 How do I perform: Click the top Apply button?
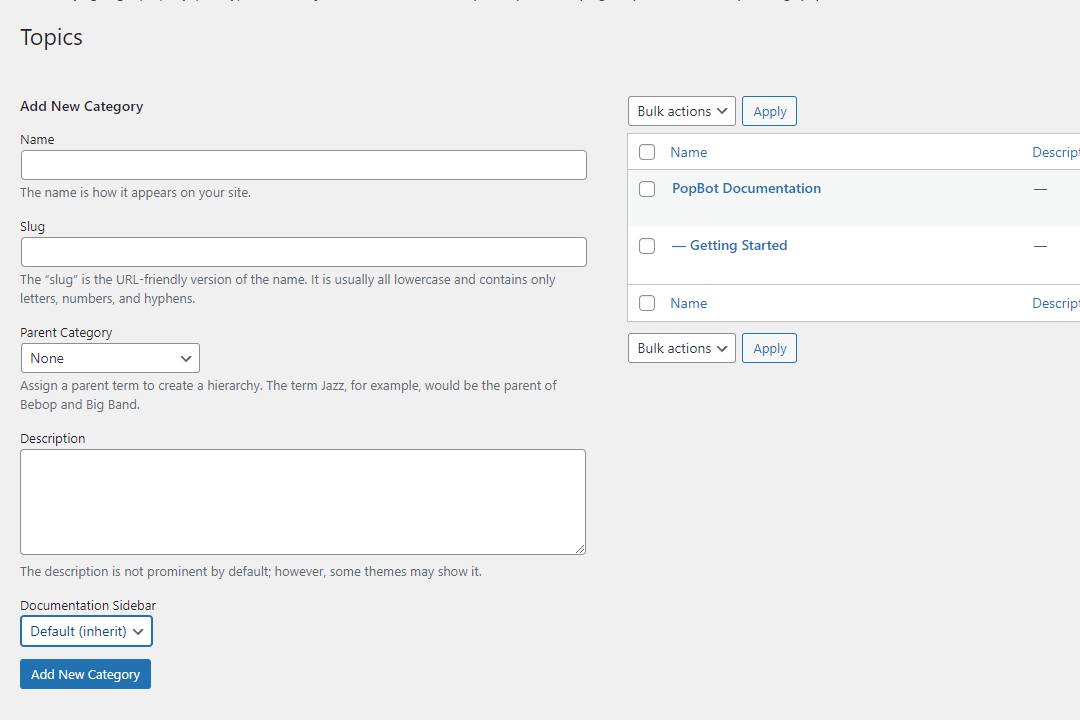click(769, 111)
